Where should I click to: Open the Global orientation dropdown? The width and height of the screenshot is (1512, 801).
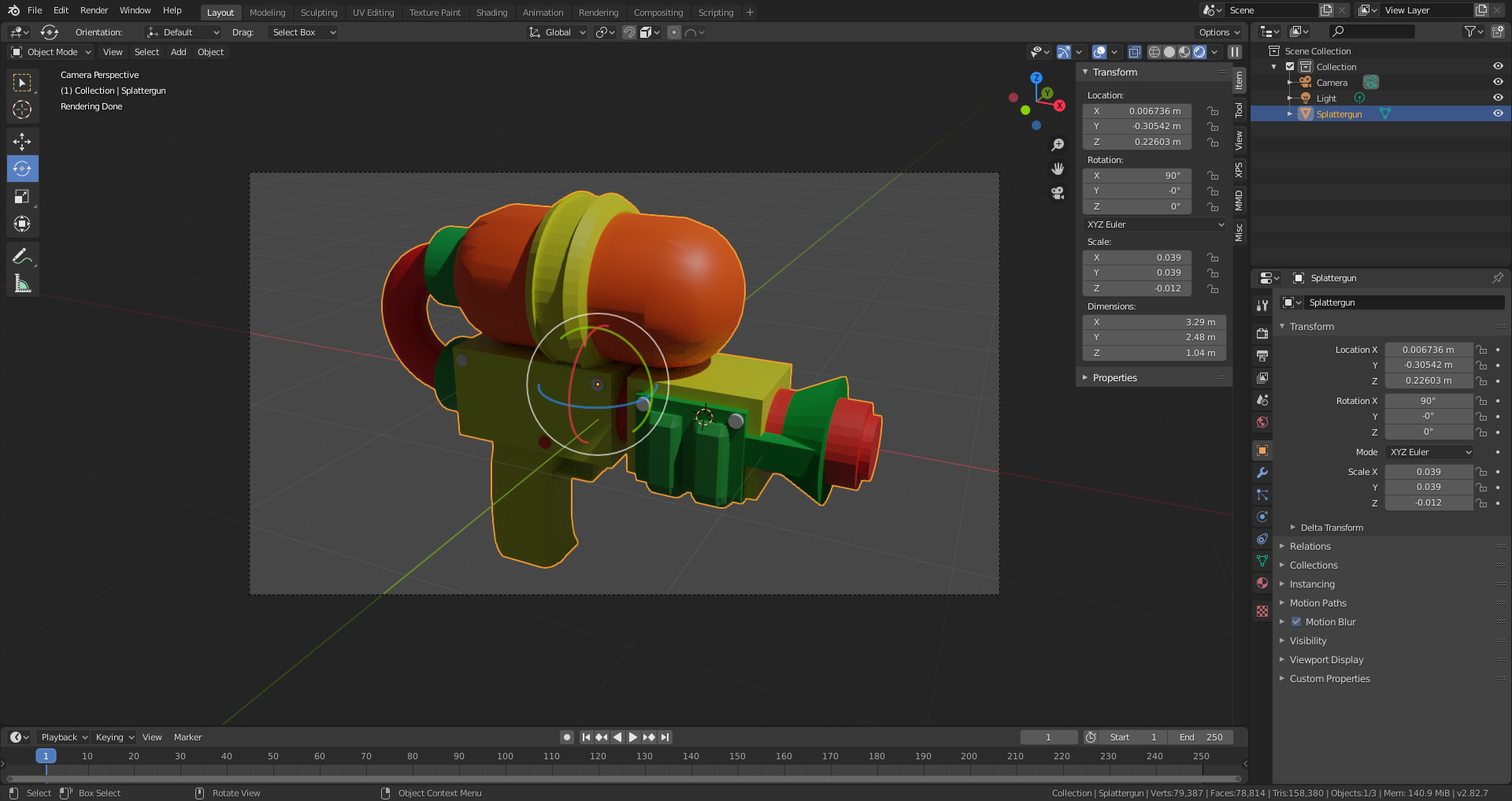(x=558, y=32)
